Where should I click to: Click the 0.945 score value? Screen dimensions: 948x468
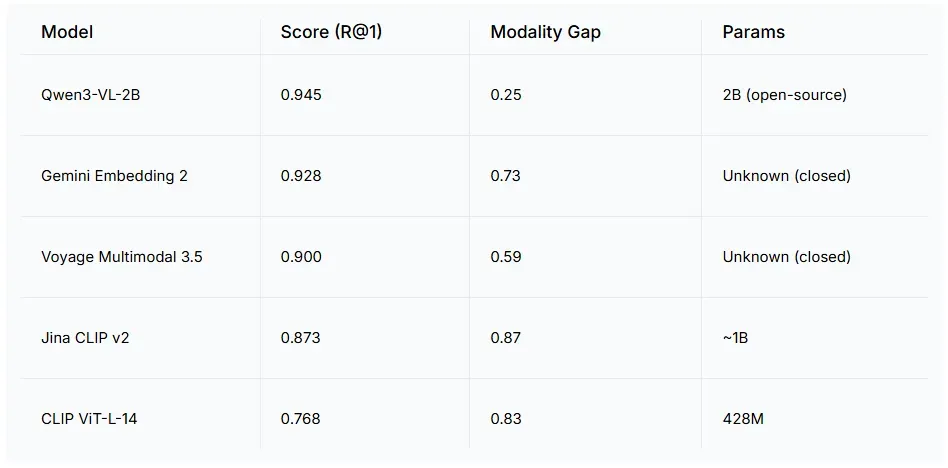(301, 95)
